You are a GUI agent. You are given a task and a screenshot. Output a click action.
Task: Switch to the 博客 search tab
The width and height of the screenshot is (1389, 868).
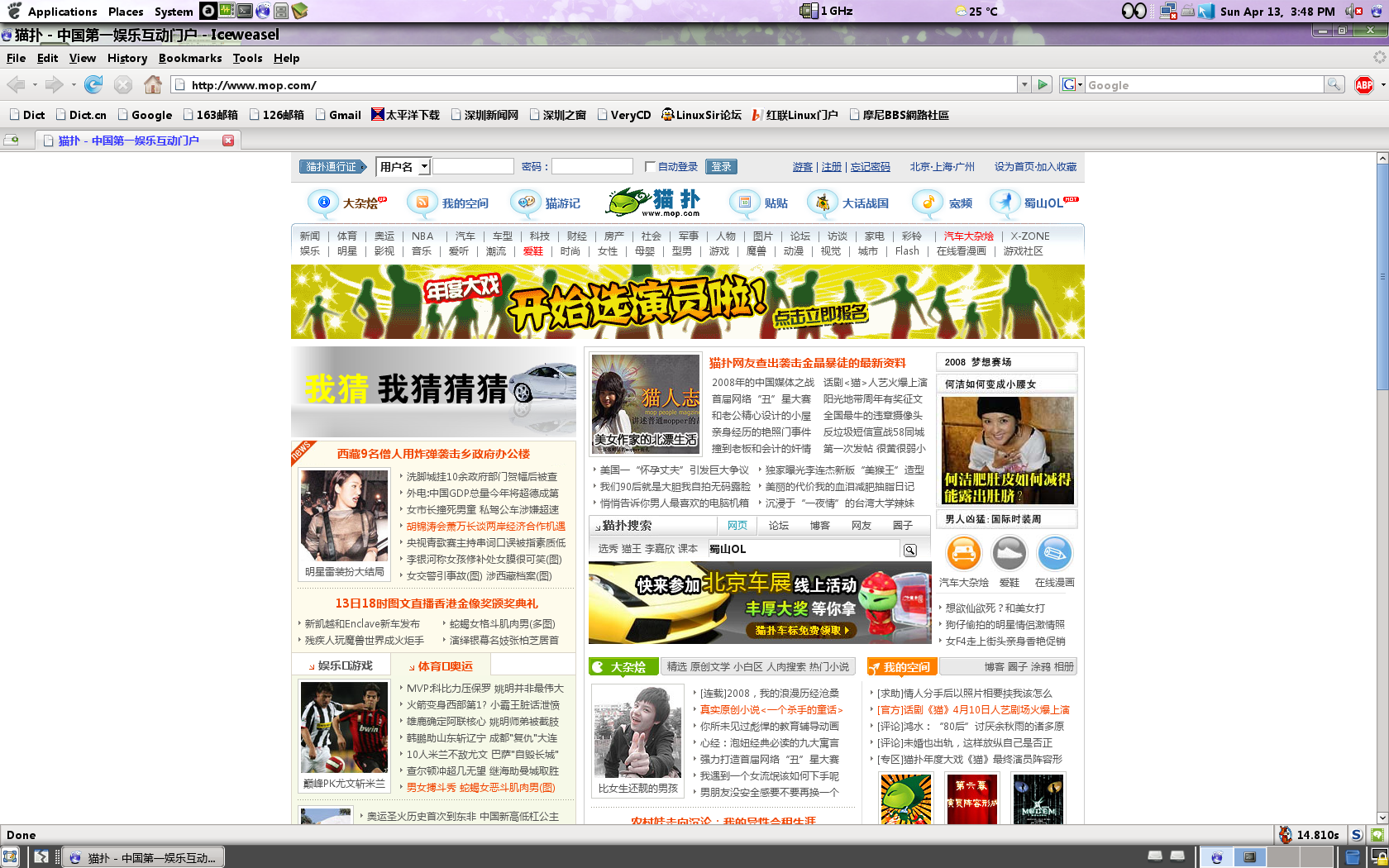(x=820, y=525)
